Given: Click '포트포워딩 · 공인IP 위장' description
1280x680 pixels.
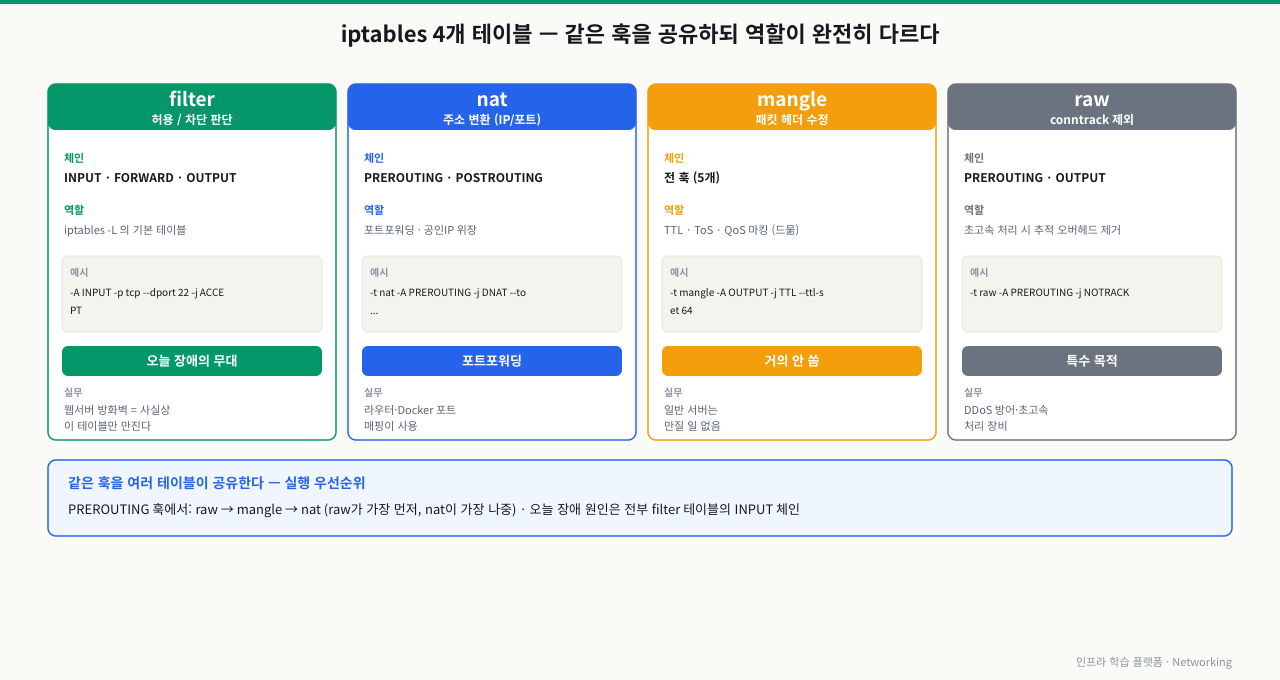Looking at the screenshot, I should 420,230.
